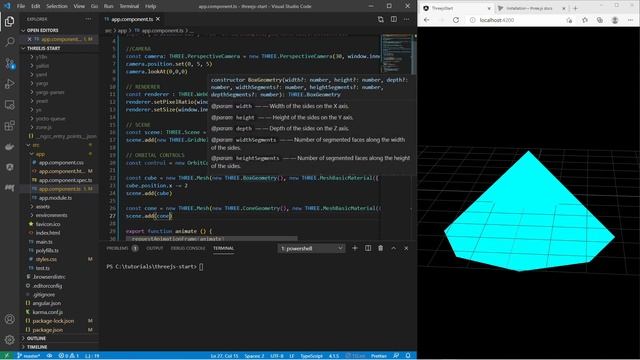Open the Remote Explorer view

9,105
